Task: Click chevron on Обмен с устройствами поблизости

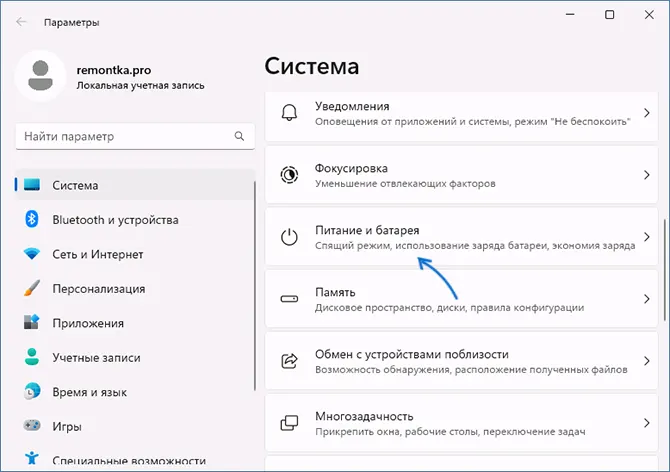Action: [x=646, y=361]
